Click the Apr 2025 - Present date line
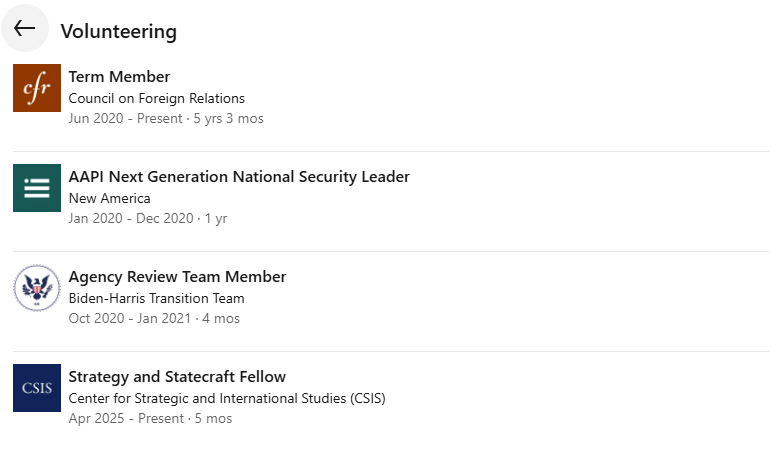This screenshot has height=452, width=784. [150, 418]
